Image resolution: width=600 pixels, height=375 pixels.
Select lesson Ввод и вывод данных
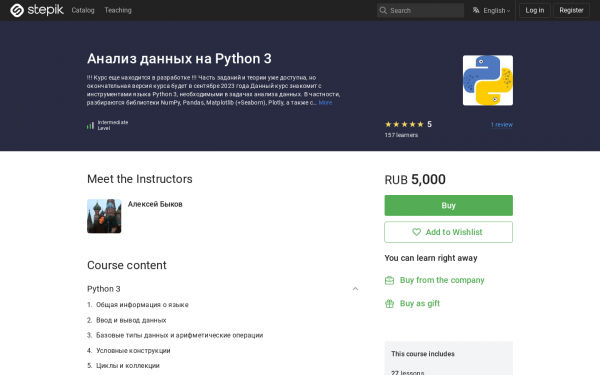(x=131, y=320)
